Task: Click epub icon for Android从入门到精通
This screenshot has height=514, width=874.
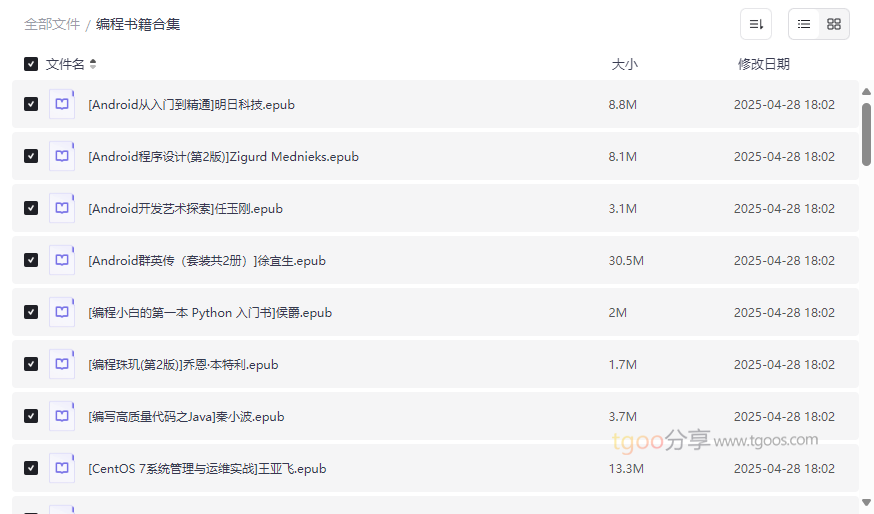Action: click(62, 104)
